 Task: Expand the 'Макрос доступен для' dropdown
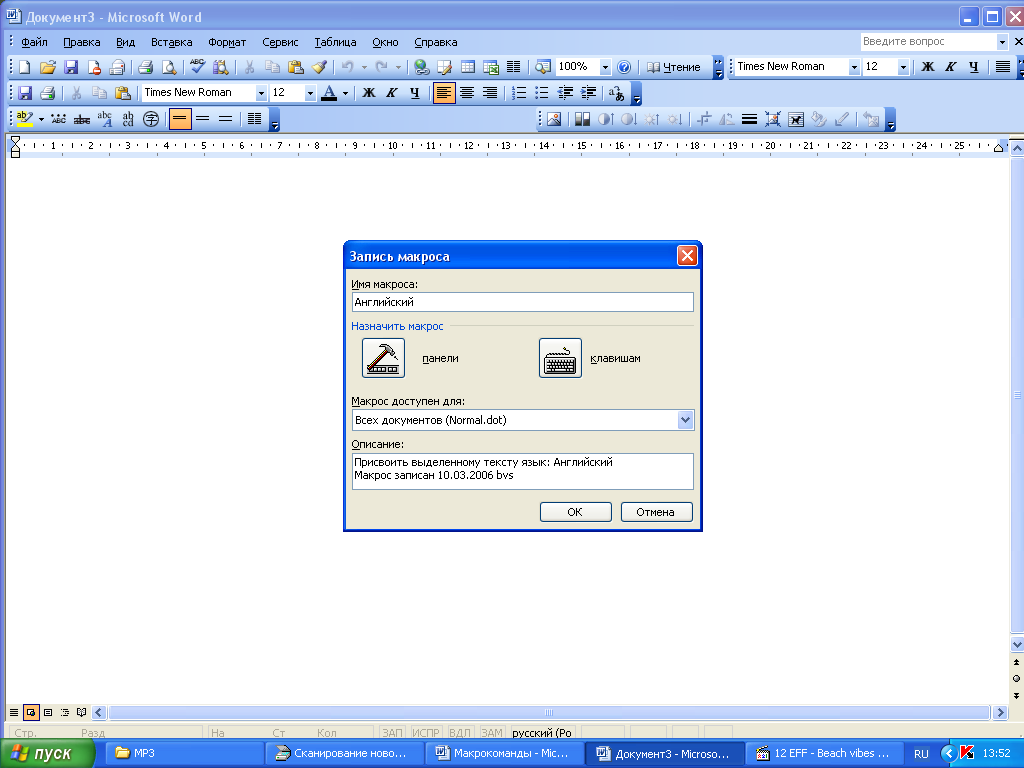pyautogui.click(x=685, y=420)
